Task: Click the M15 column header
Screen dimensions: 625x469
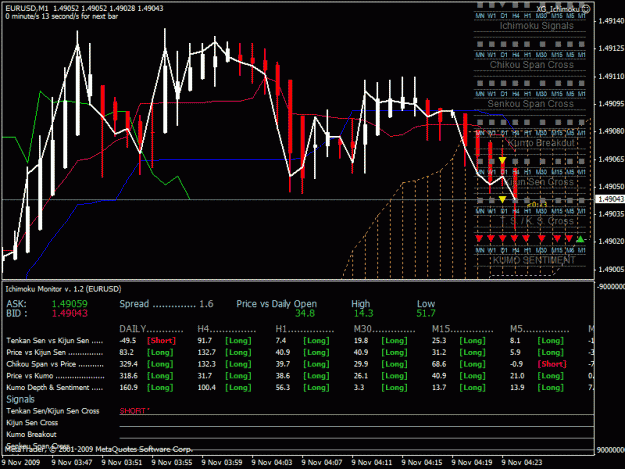Action: (462, 329)
